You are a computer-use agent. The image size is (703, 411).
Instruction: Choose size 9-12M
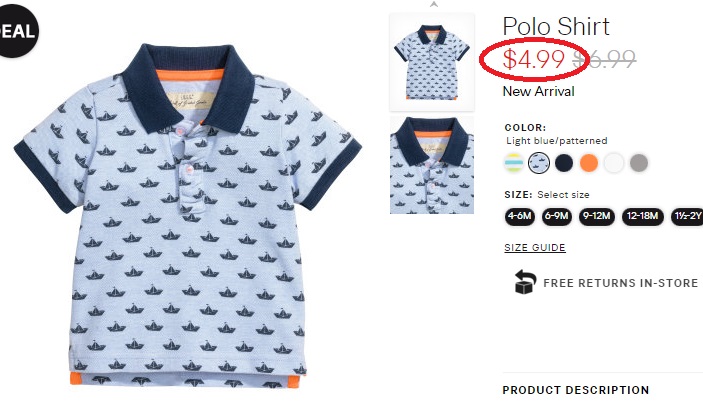click(x=596, y=215)
